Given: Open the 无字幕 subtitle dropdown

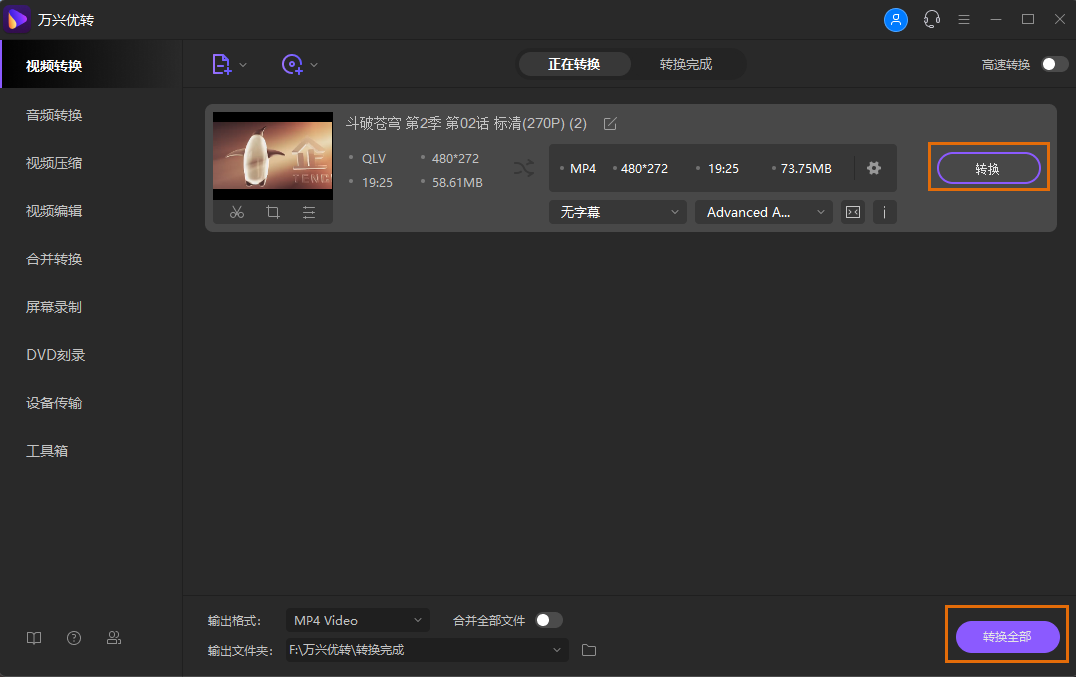Looking at the screenshot, I should click(x=617, y=212).
